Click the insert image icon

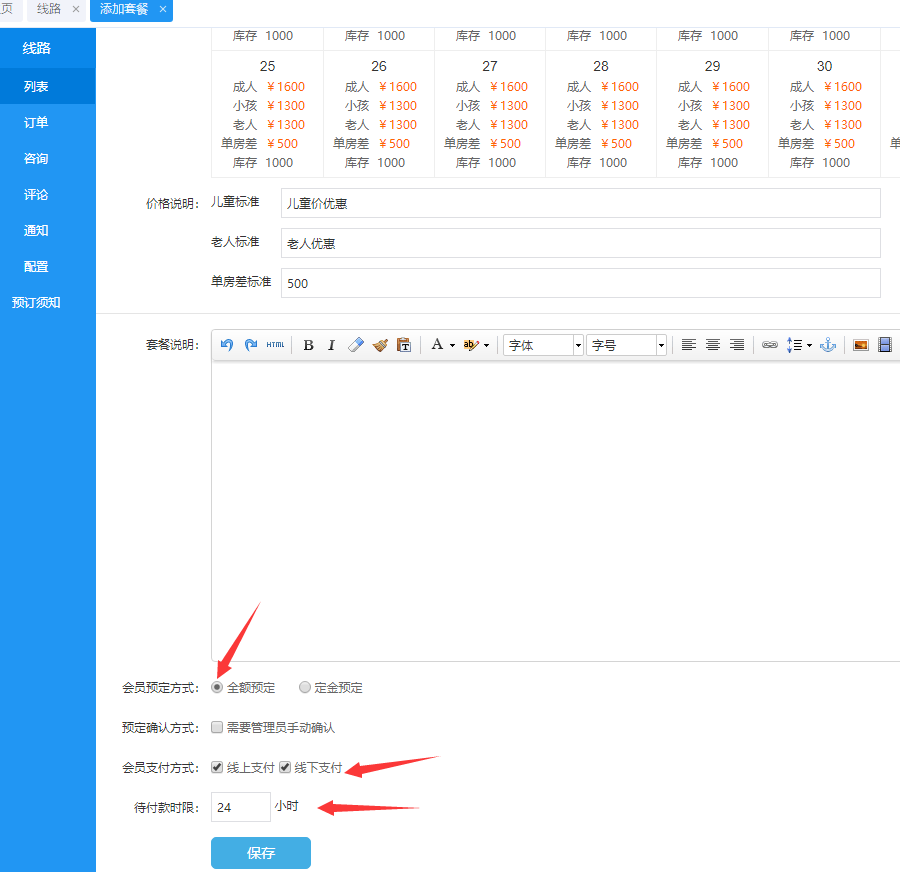pyautogui.click(x=860, y=345)
